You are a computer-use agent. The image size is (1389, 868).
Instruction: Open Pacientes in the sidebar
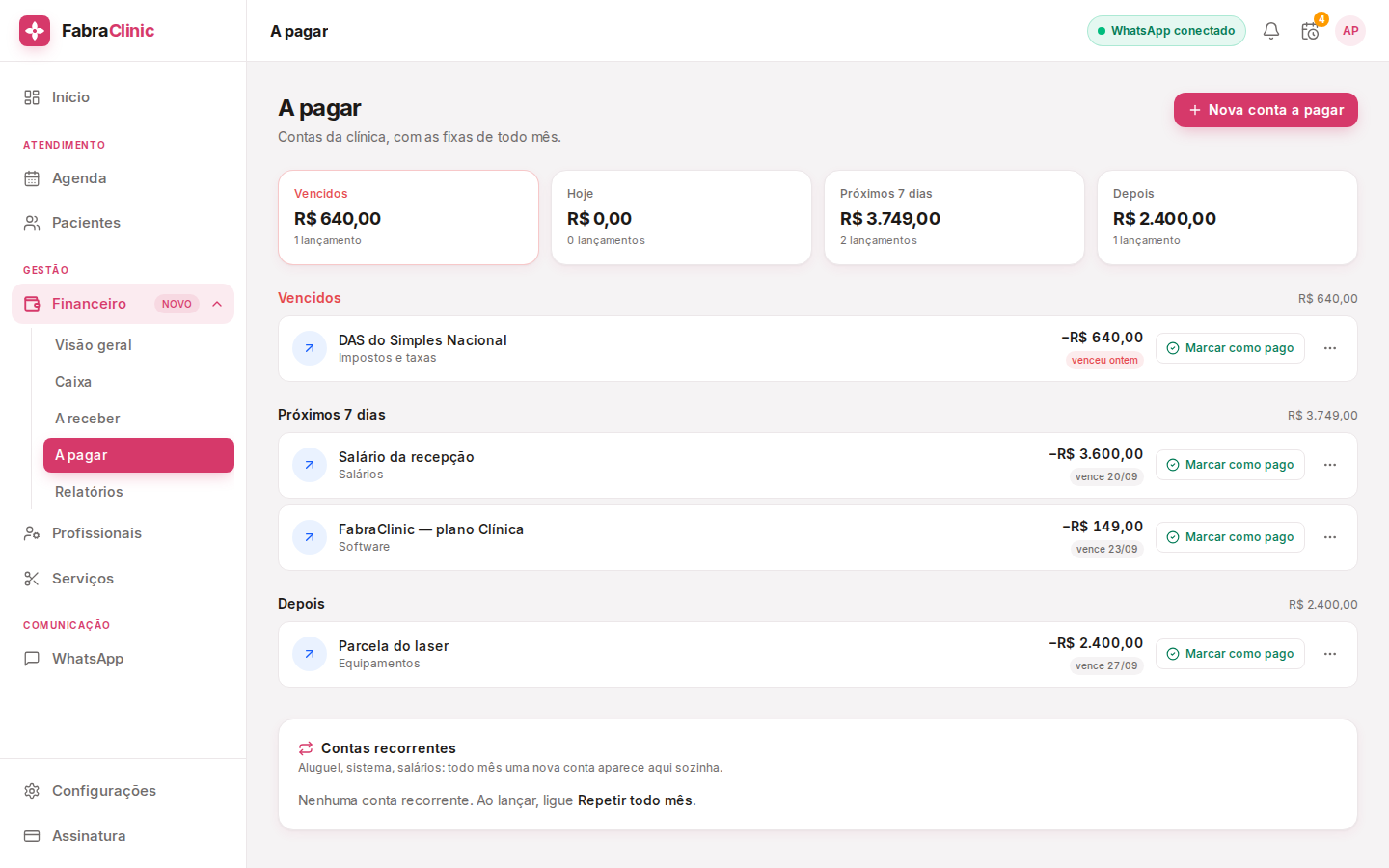tap(123, 223)
